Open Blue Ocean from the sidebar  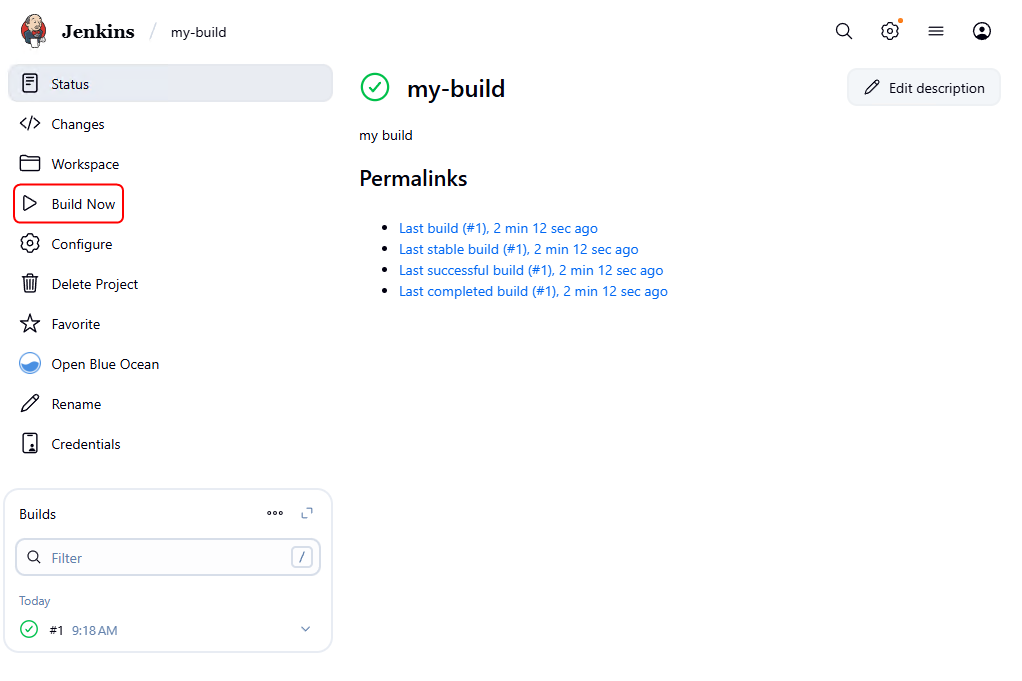[x=105, y=364]
